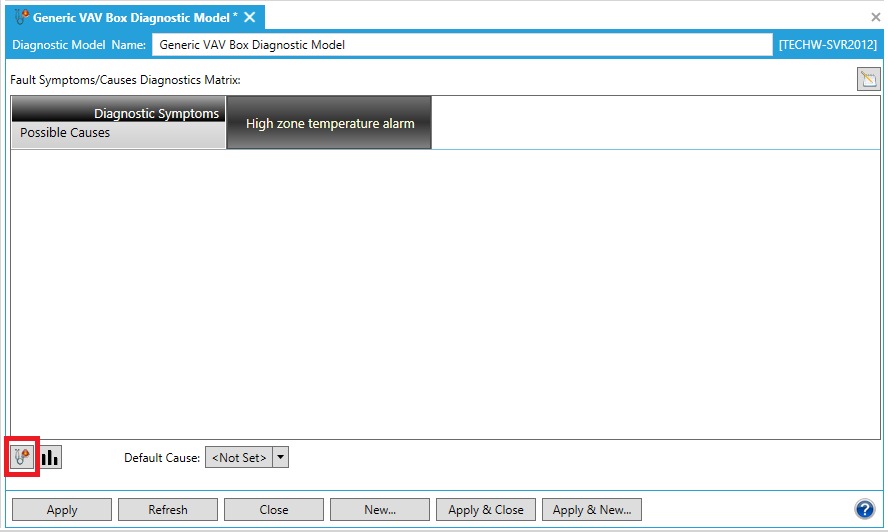Focus the Diagnostic Model Name text field
The height and width of the screenshot is (532, 888).
462,45
